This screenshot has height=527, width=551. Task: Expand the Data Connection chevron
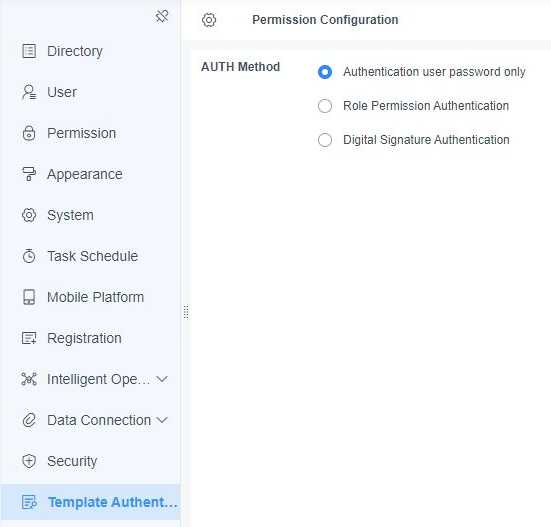coord(162,420)
